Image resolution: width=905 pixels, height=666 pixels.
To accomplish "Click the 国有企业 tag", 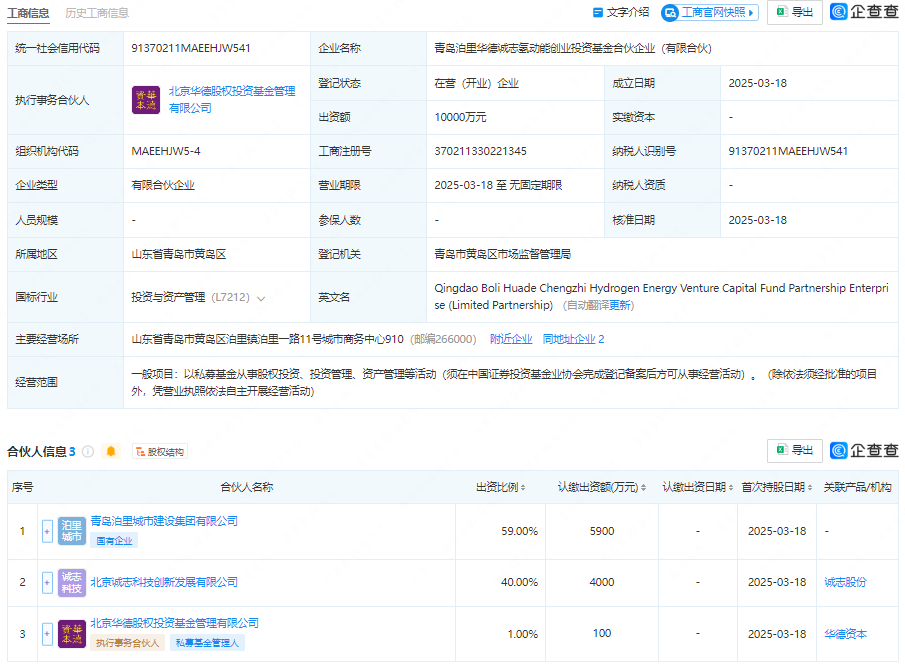I will coord(114,541).
